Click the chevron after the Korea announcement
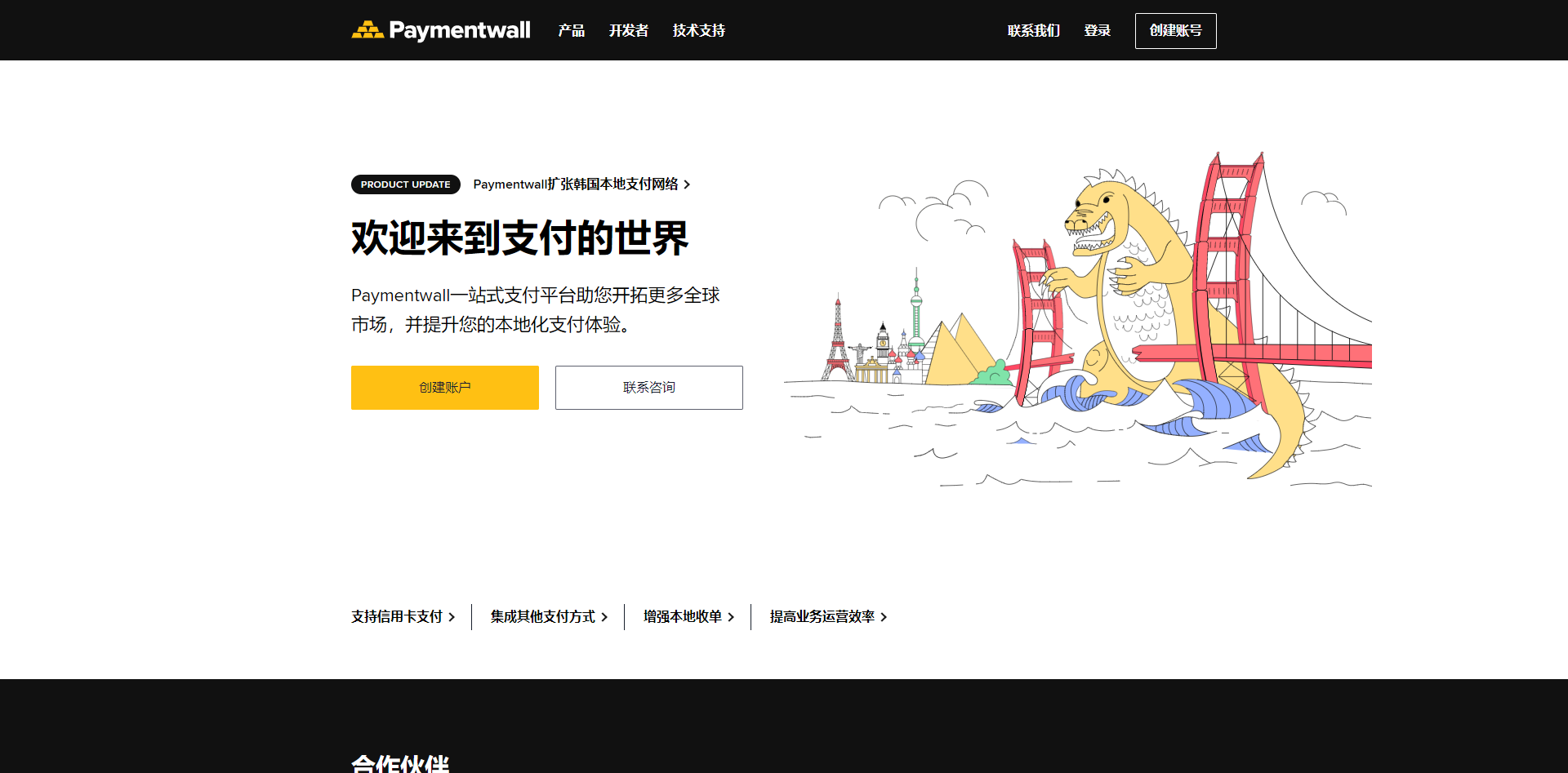Viewport: 1568px width, 773px height. [x=687, y=184]
